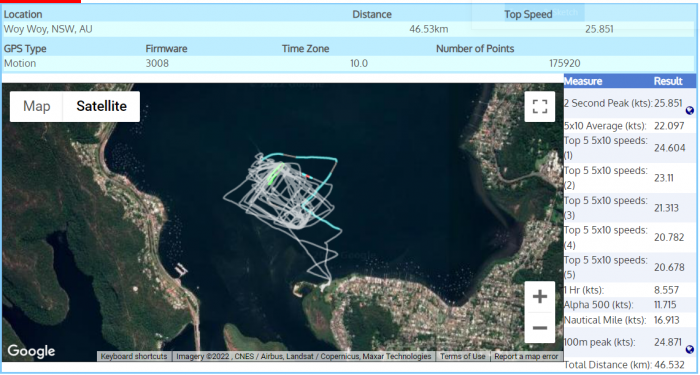The width and height of the screenshot is (700, 375).
Task: Click the Woy Woy location value
Action: pos(48,29)
